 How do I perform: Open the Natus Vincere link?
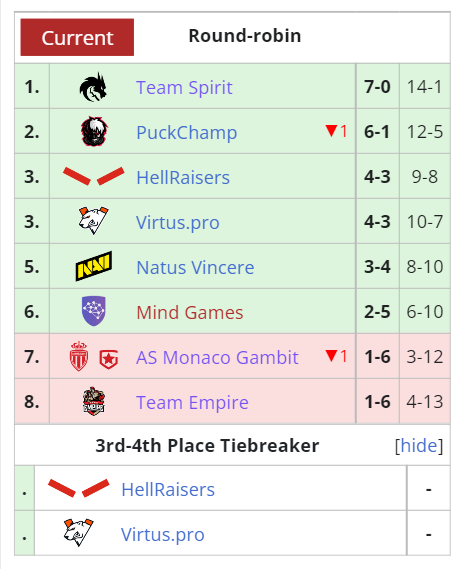(x=195, y=267)
